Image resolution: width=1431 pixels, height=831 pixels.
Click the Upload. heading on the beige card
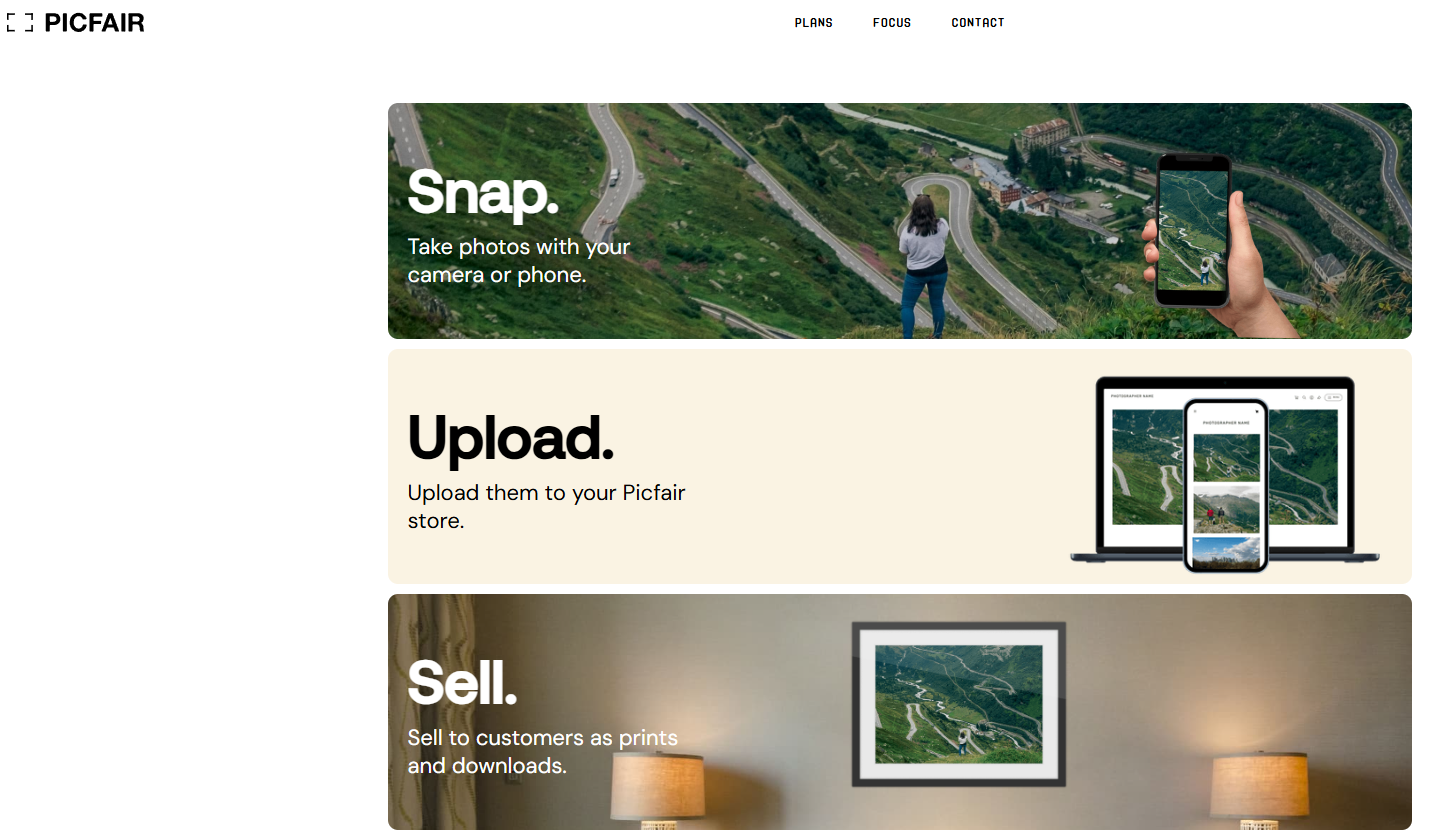(510, 437)
